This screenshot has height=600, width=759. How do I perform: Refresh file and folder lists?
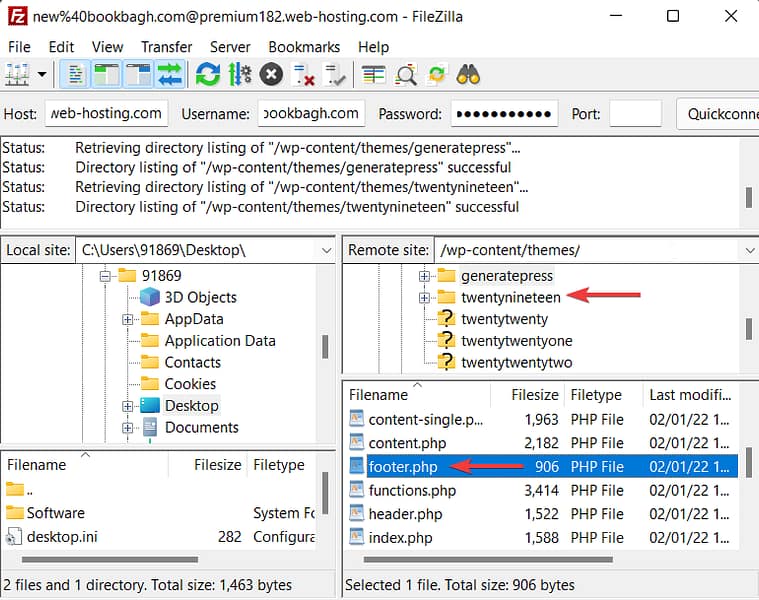[x=208, y=74]
